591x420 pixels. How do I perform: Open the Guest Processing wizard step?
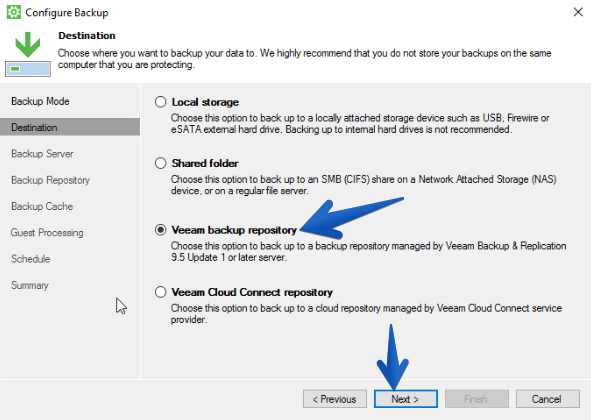coord(47,233)
